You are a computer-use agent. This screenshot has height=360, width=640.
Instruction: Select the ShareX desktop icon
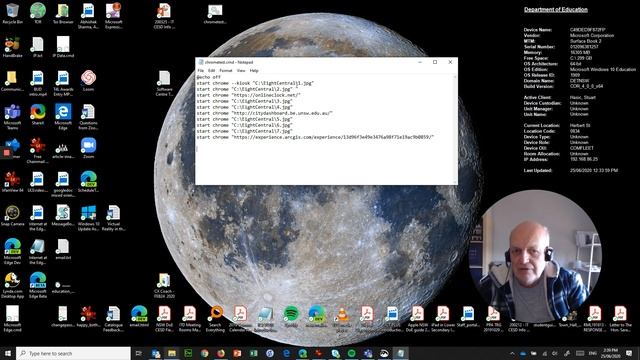click(x=38, y=114)
